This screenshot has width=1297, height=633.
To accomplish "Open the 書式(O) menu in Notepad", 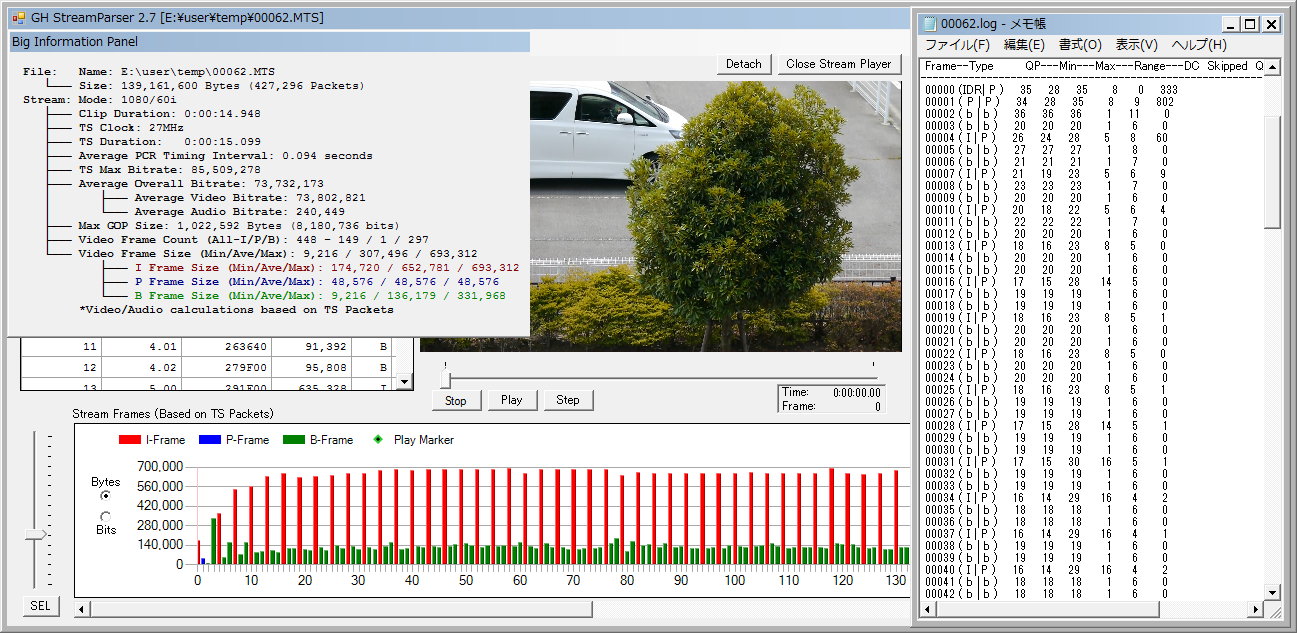I will tap(1080, 45).
